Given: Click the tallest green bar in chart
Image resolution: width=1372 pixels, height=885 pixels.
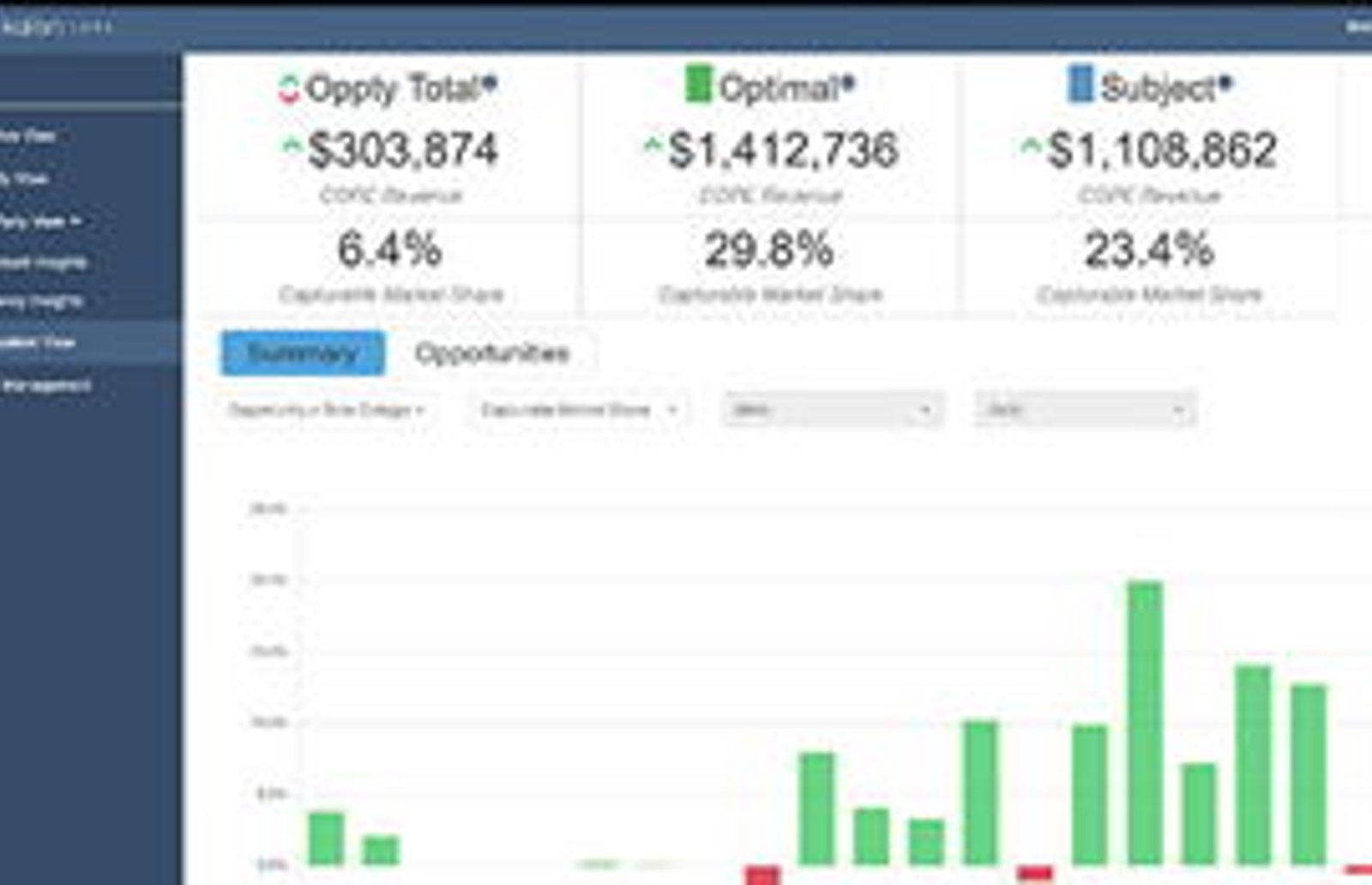Looking at the screenshot, I should pyautogui.click(x=1145, y=723).
